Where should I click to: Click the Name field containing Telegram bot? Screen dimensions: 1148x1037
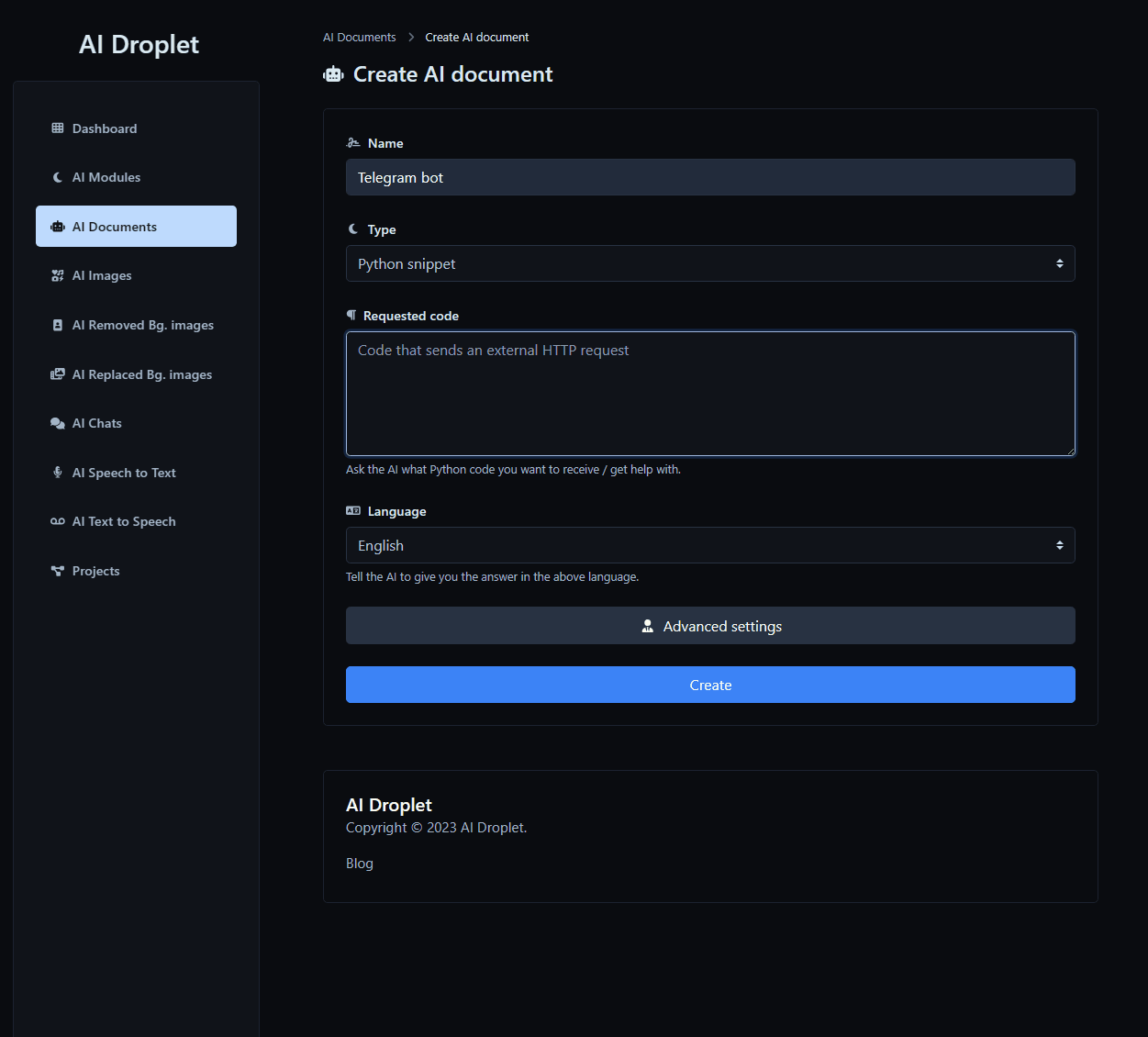point(710,177)
